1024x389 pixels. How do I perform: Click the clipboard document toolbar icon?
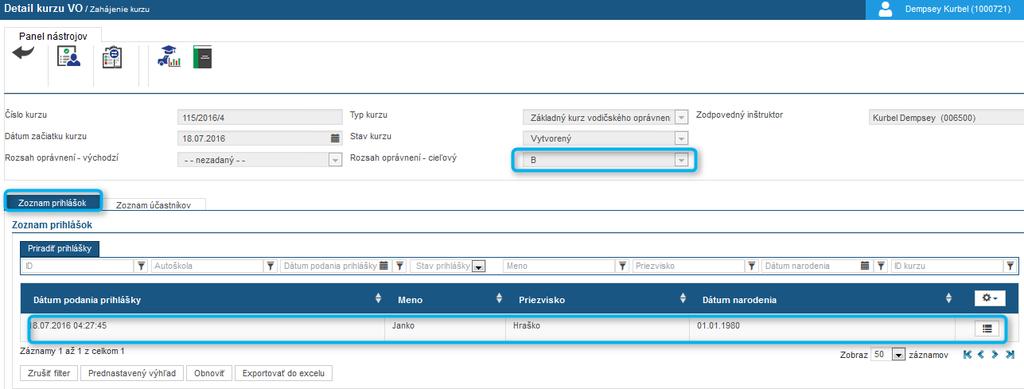point(112,57)
